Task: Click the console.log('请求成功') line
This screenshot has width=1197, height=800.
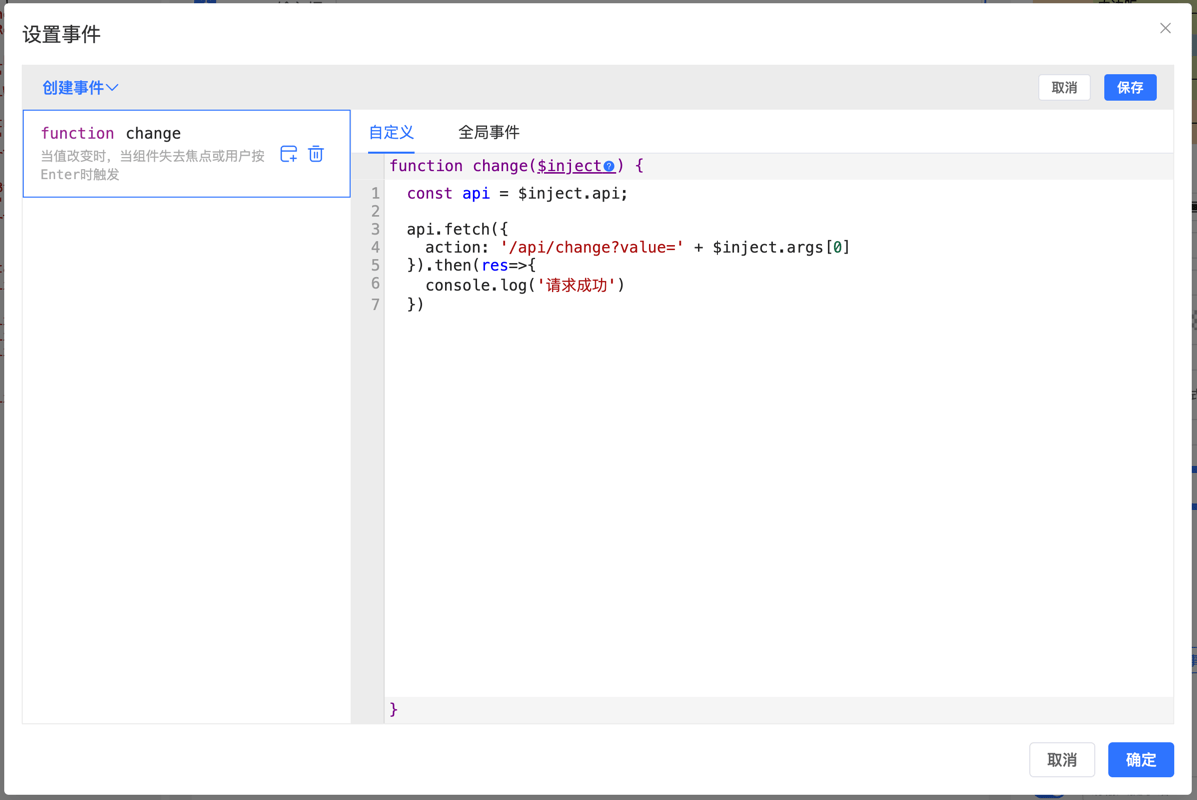Action: point(524,285)
